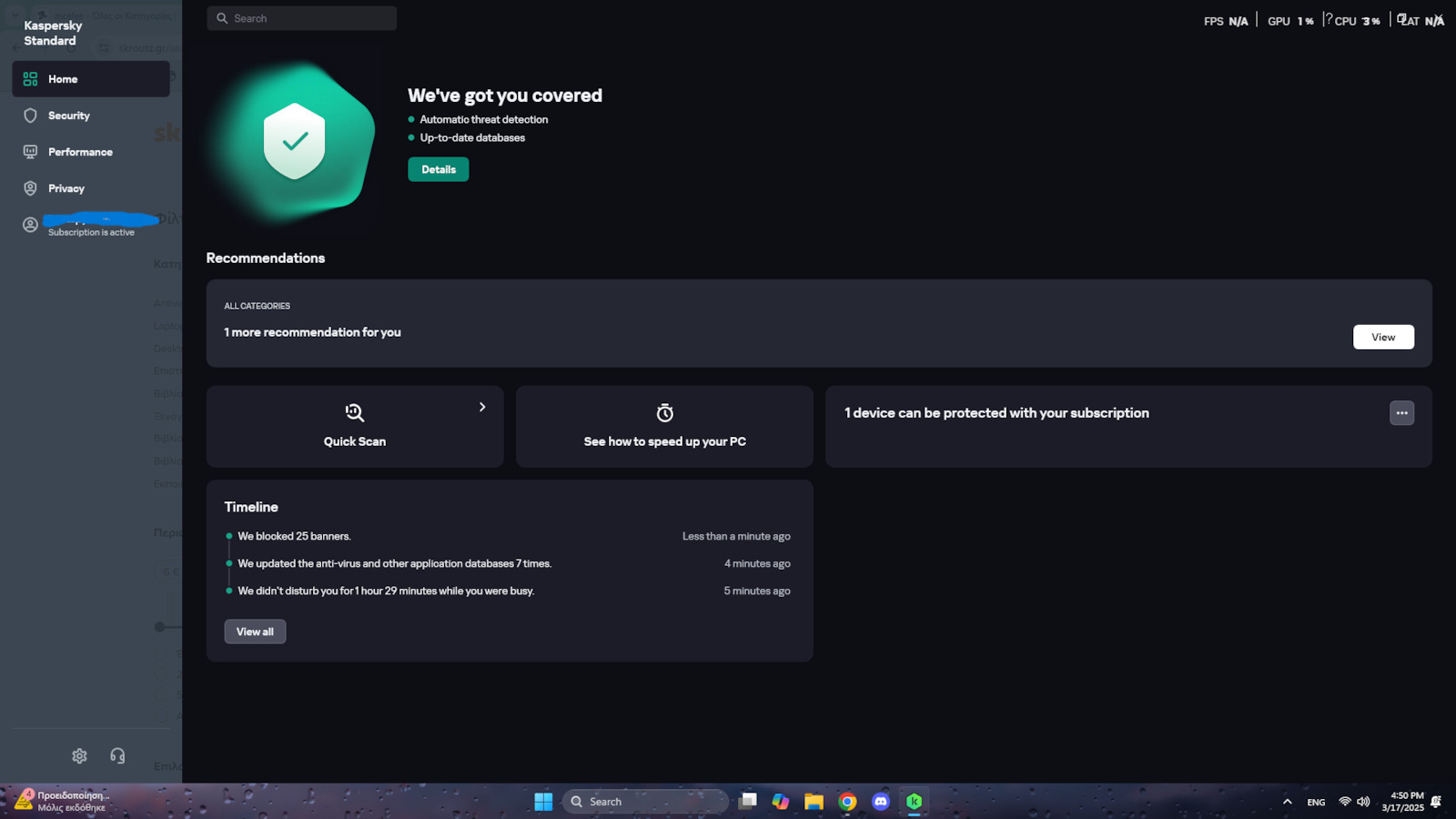Click the Security shield icon in the sidebar
Viewport: 1456px width, 819px height.
30,116
